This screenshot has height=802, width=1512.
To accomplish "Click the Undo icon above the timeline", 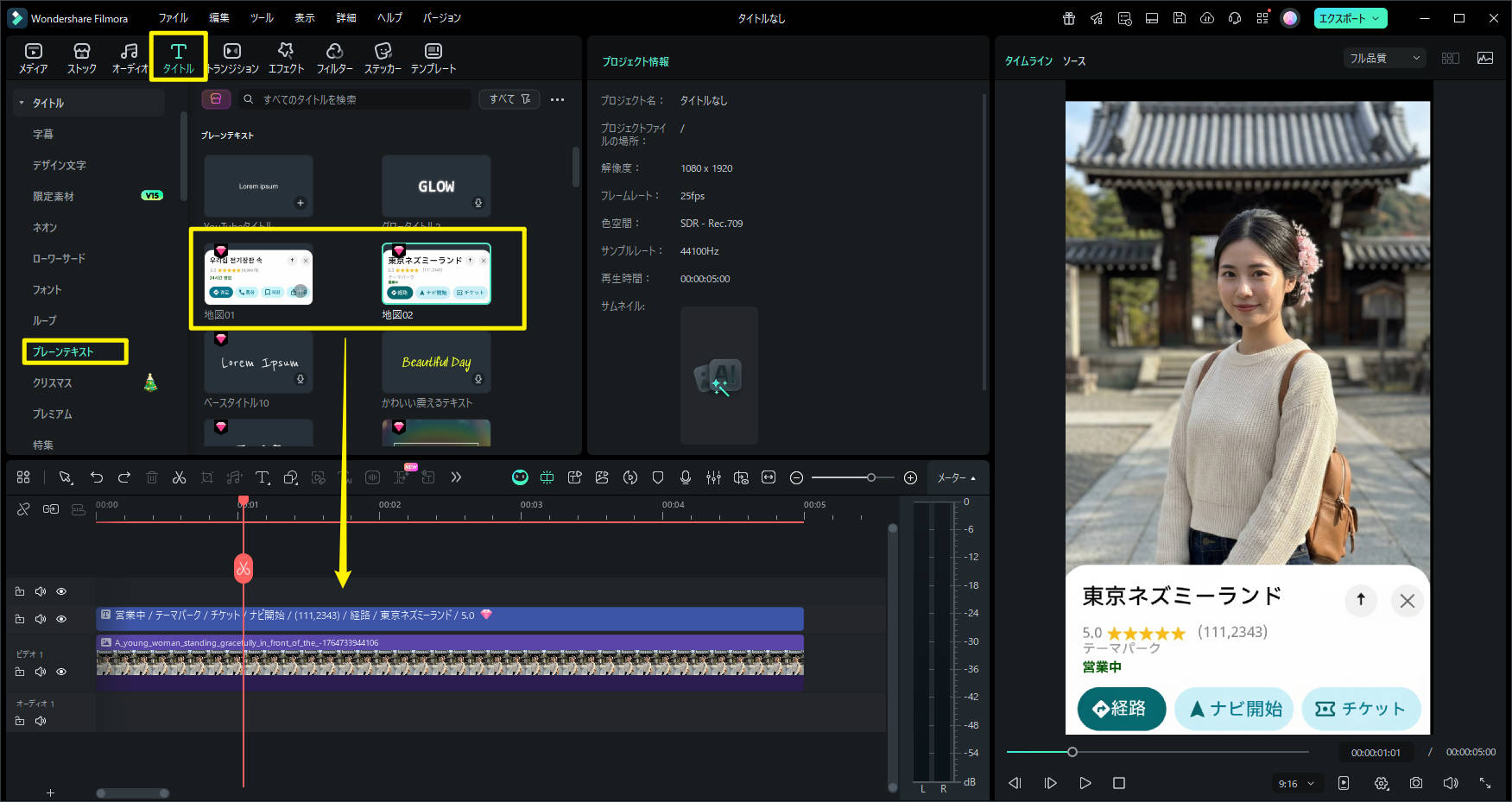I will [x=97, y=477].
